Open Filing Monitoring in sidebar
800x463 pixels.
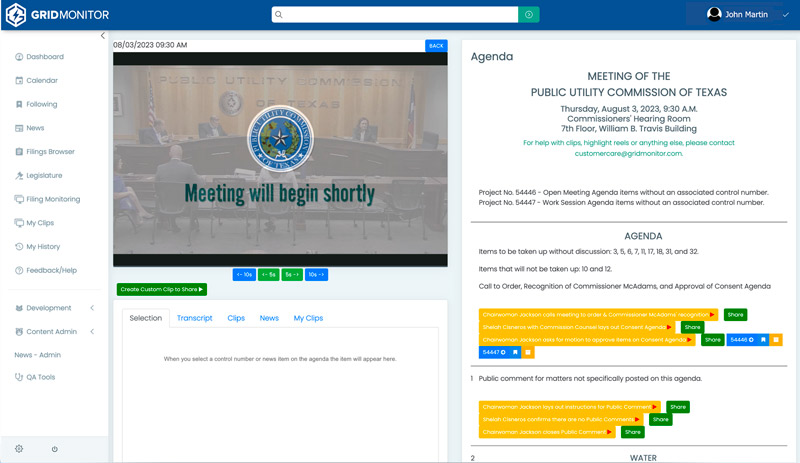(x=47, y=199)
